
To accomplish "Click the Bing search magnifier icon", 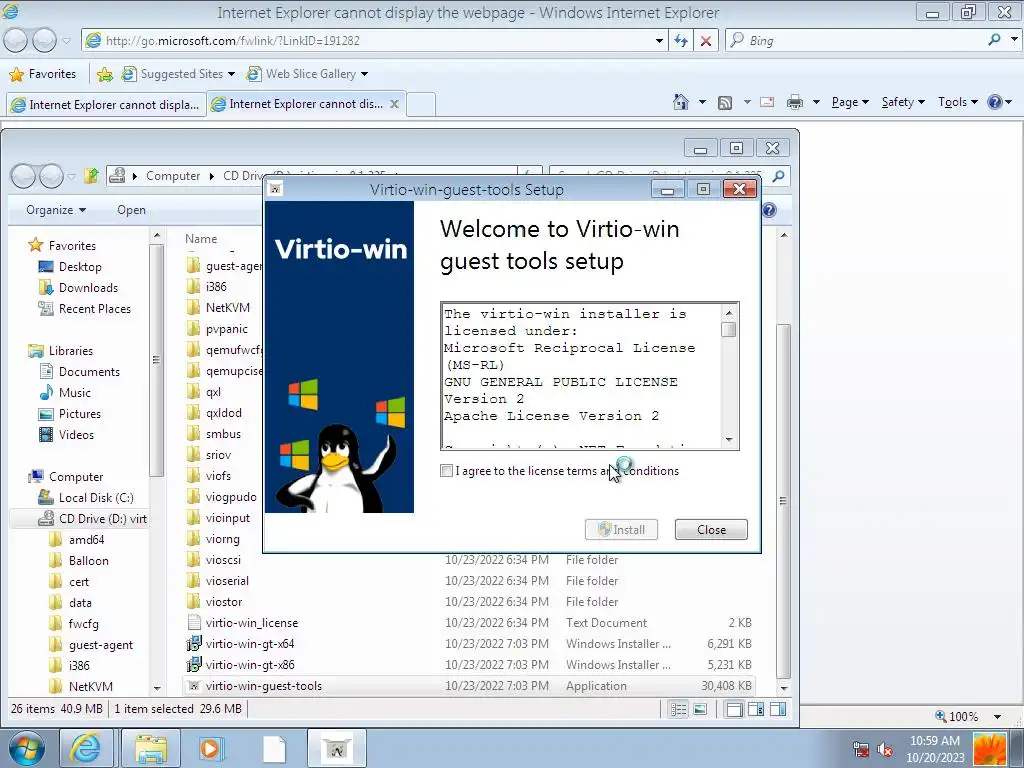I will 994,40.
